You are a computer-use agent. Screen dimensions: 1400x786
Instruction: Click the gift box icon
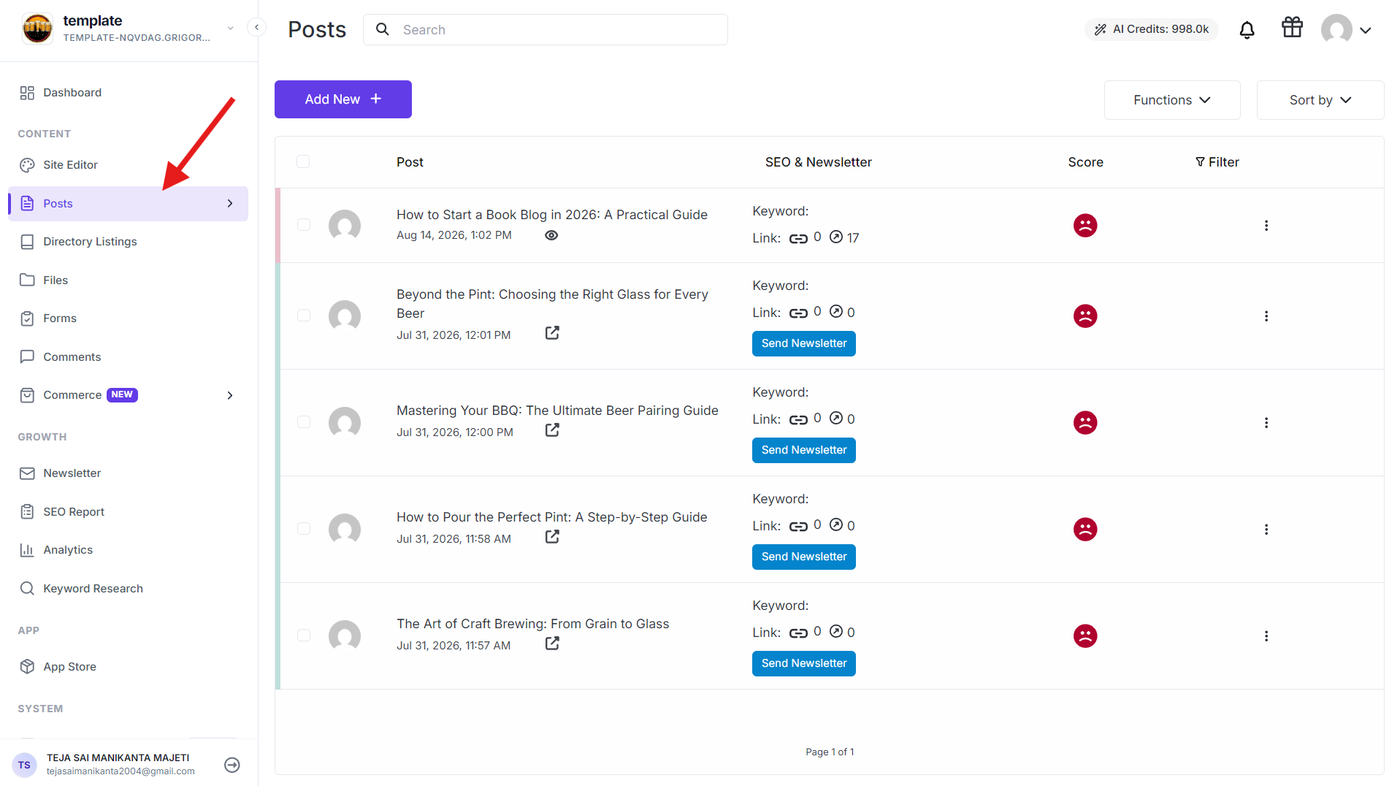pyautogui.click(x=1292, y=28)
